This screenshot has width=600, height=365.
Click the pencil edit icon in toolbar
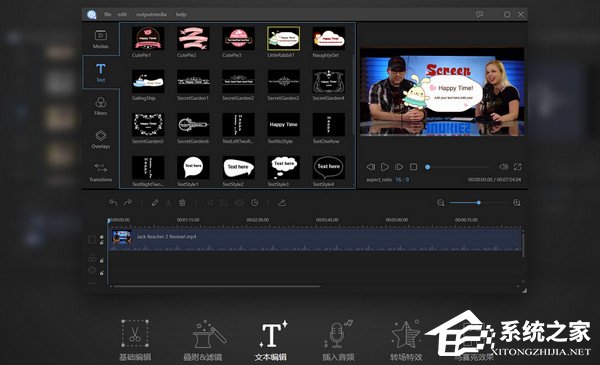[x=155, y=202]
